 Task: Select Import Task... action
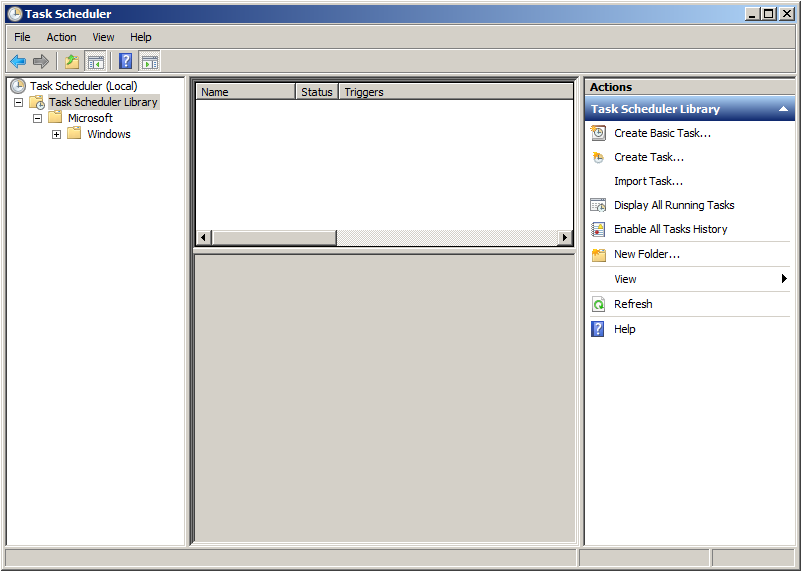point(649,181)
